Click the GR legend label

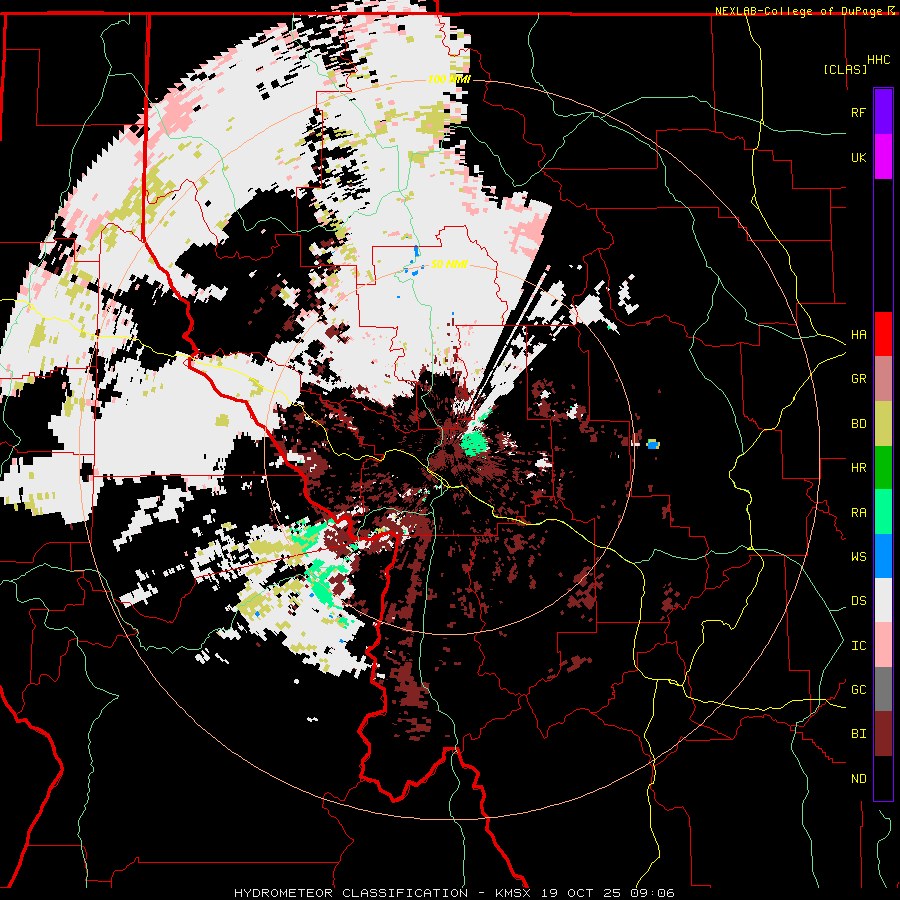click(858, 379)
